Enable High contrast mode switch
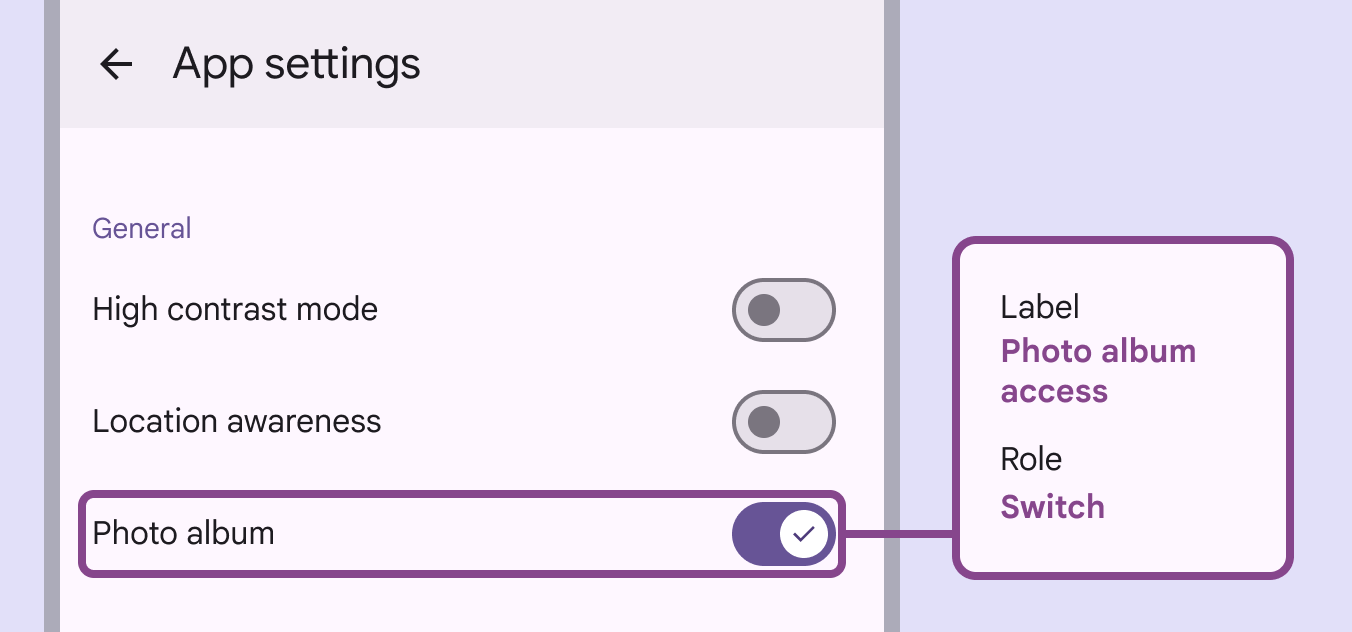The image size is (1352, 632). coord(784,310)
